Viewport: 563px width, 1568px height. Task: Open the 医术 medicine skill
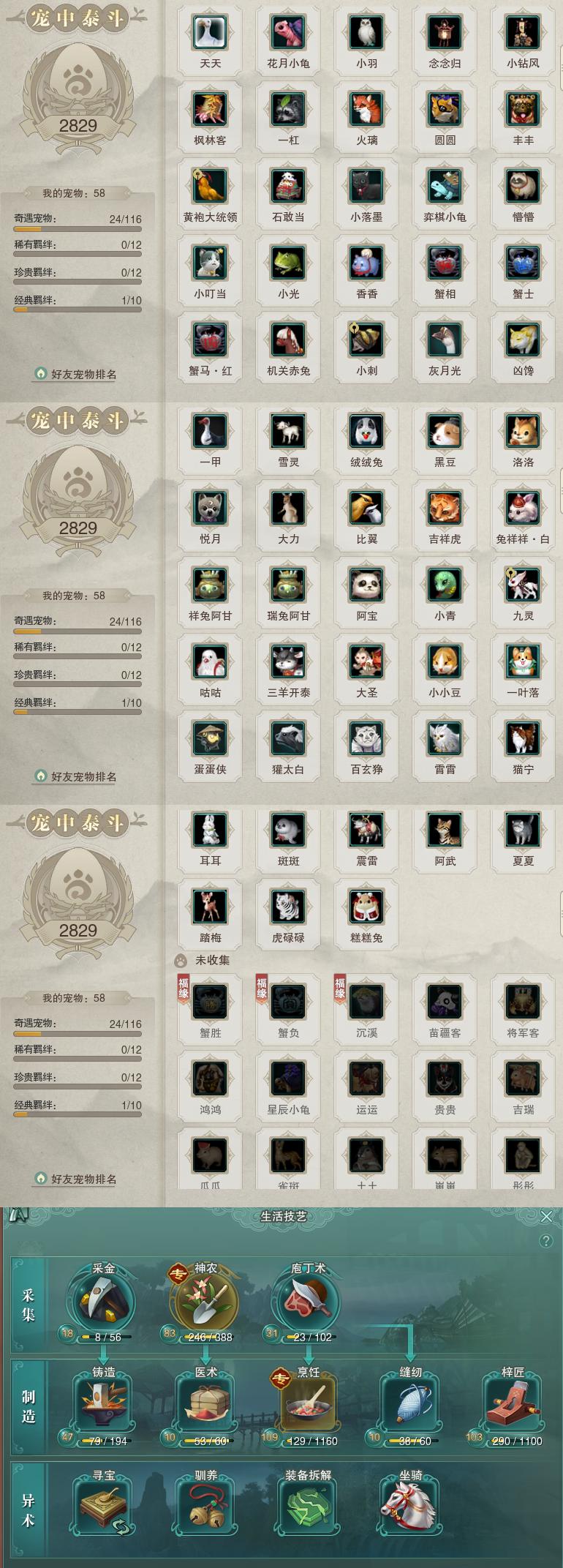(205, 1405)
